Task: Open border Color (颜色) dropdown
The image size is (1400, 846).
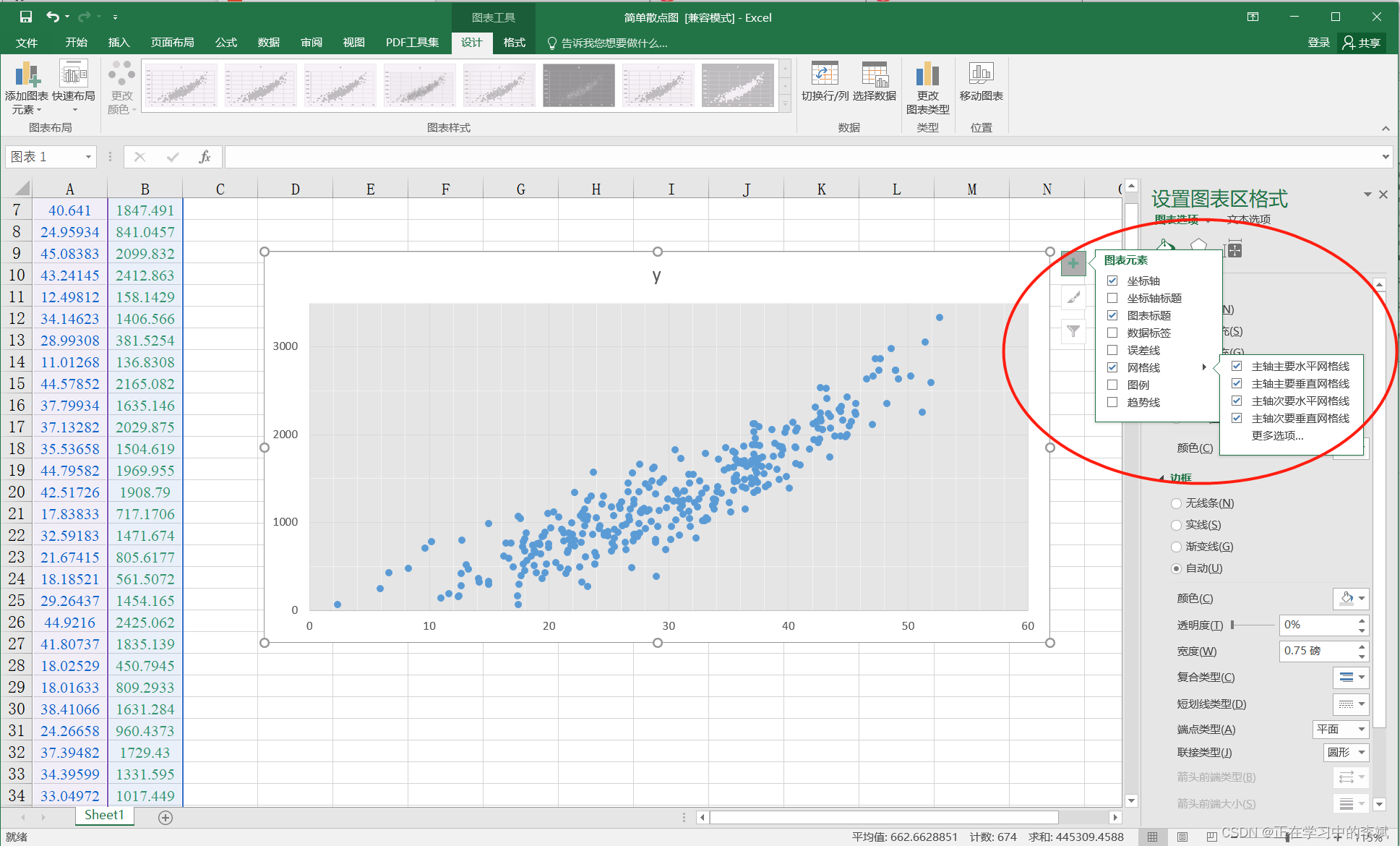Action: pos(1350,599)
